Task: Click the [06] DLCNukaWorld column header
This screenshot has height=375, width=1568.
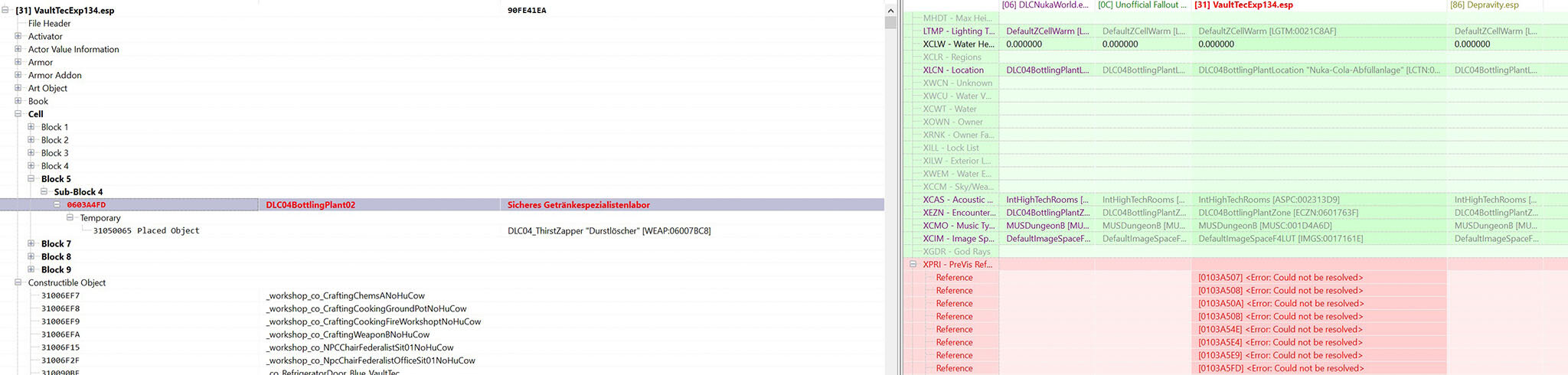Action: [1044, 5]
